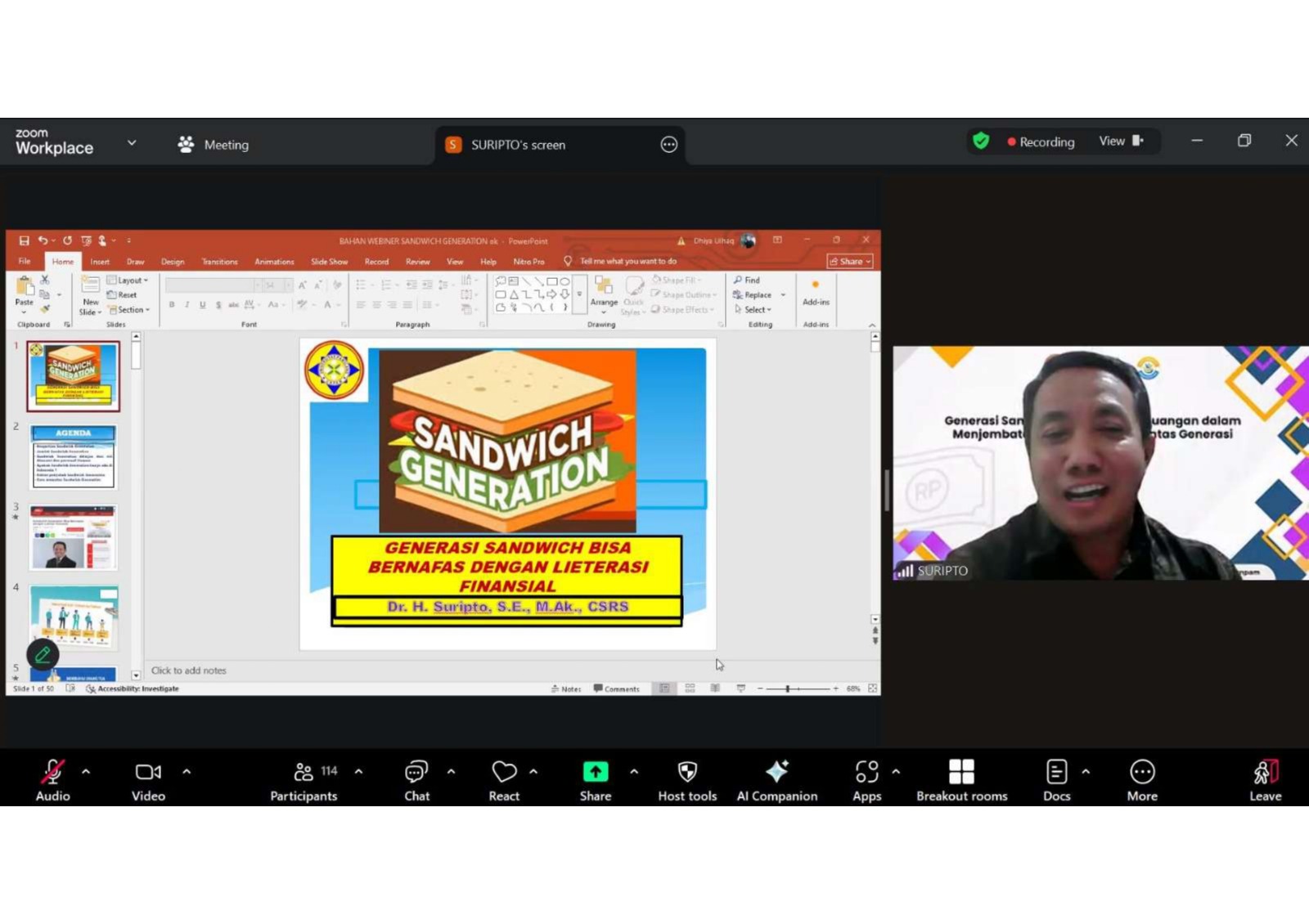The image size is (1309, 924).
Task: Open the Zoom Workplace dropdown chevron
Action: pyautogui.click(x=132, y=143)
